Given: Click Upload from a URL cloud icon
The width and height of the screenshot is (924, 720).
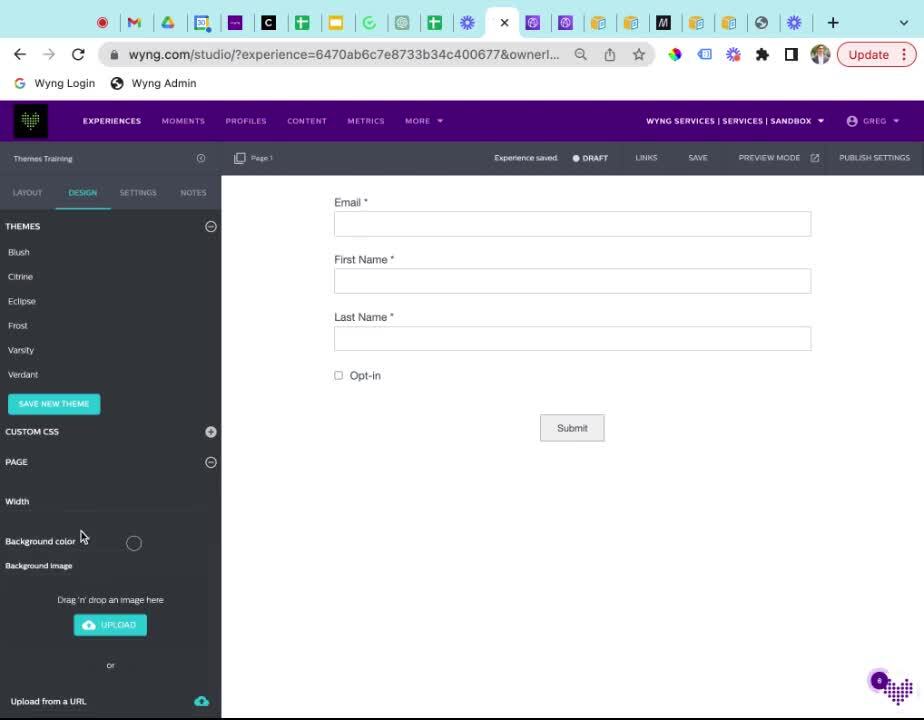Looking at the screenshot, I should click(202, 701).
